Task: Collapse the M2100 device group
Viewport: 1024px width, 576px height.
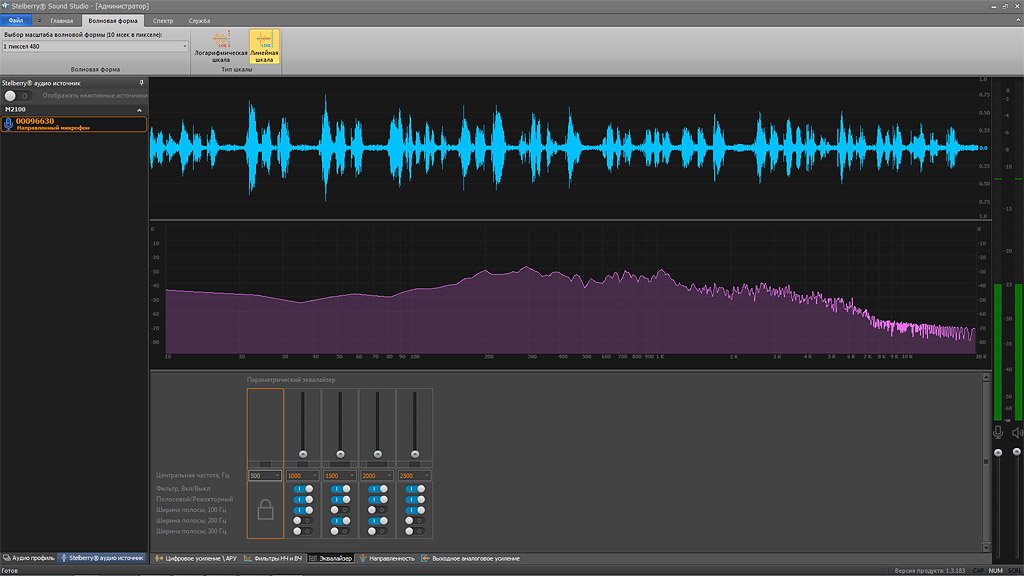Action: click(x=140, y=109)
